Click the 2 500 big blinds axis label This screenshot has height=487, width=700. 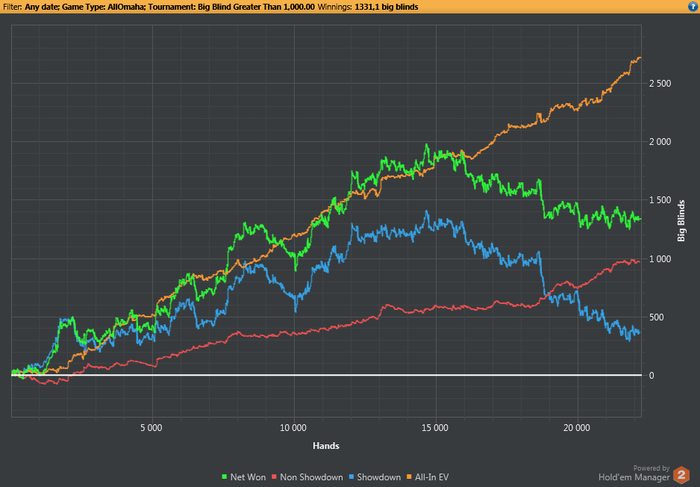[660, 83]
